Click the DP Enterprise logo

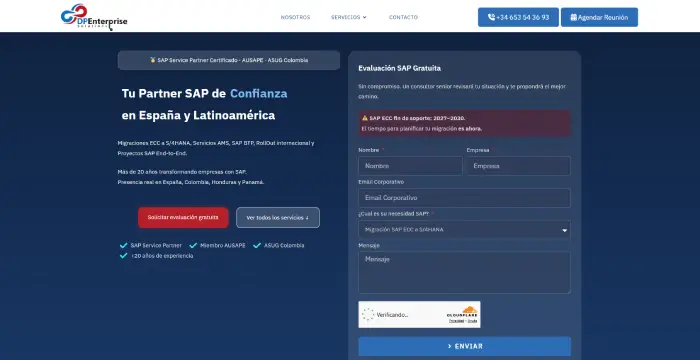(94, 17)
